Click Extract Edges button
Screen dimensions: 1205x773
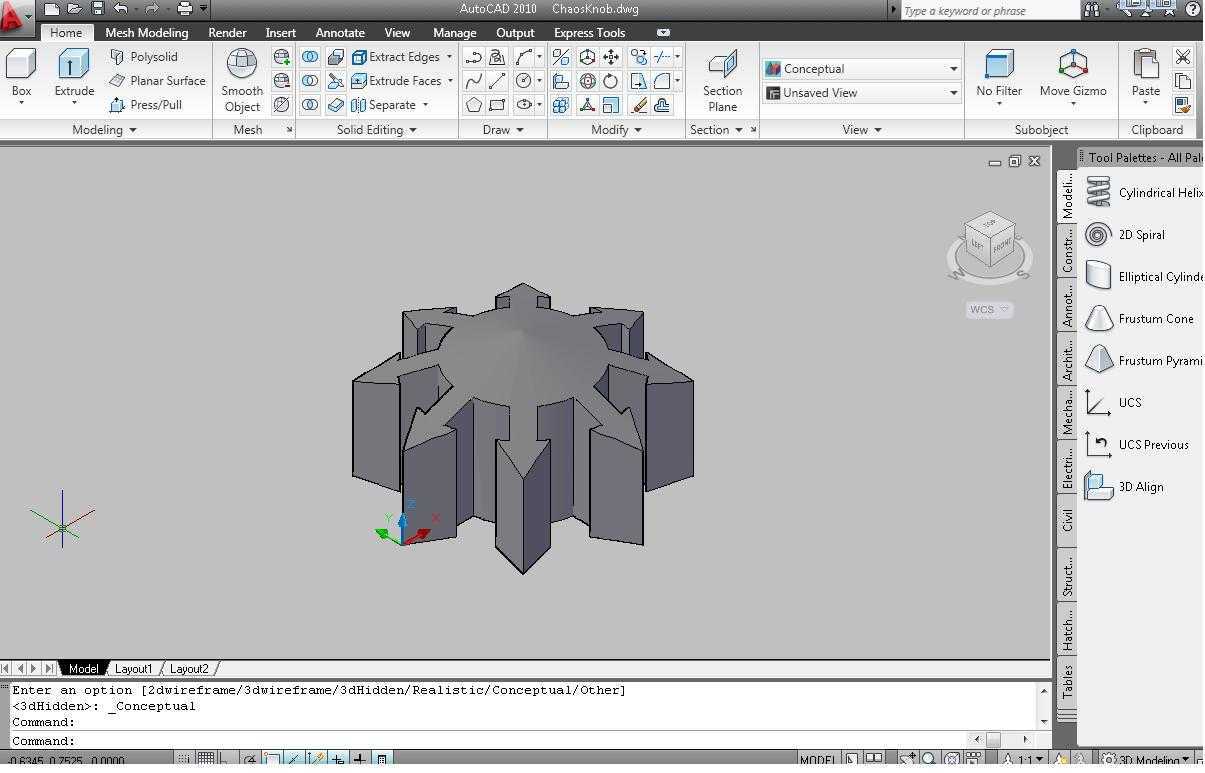402,57
